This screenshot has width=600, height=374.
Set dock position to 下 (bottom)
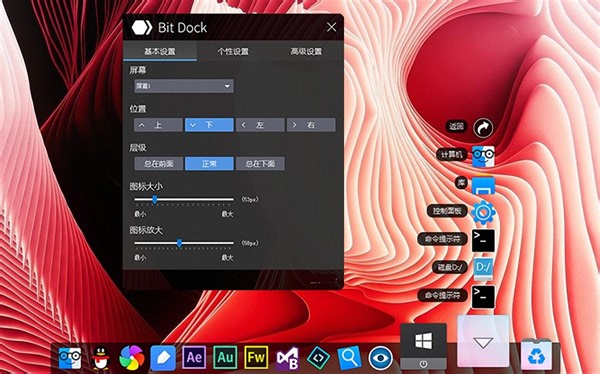[209, 125]
